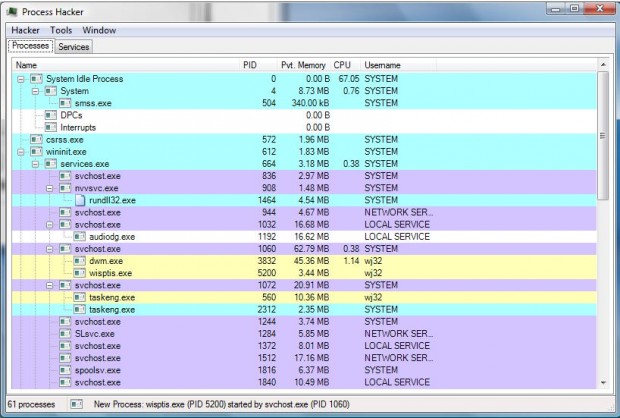
Task: Collapse the System Idle Process tree
Action: pos(21,79)
